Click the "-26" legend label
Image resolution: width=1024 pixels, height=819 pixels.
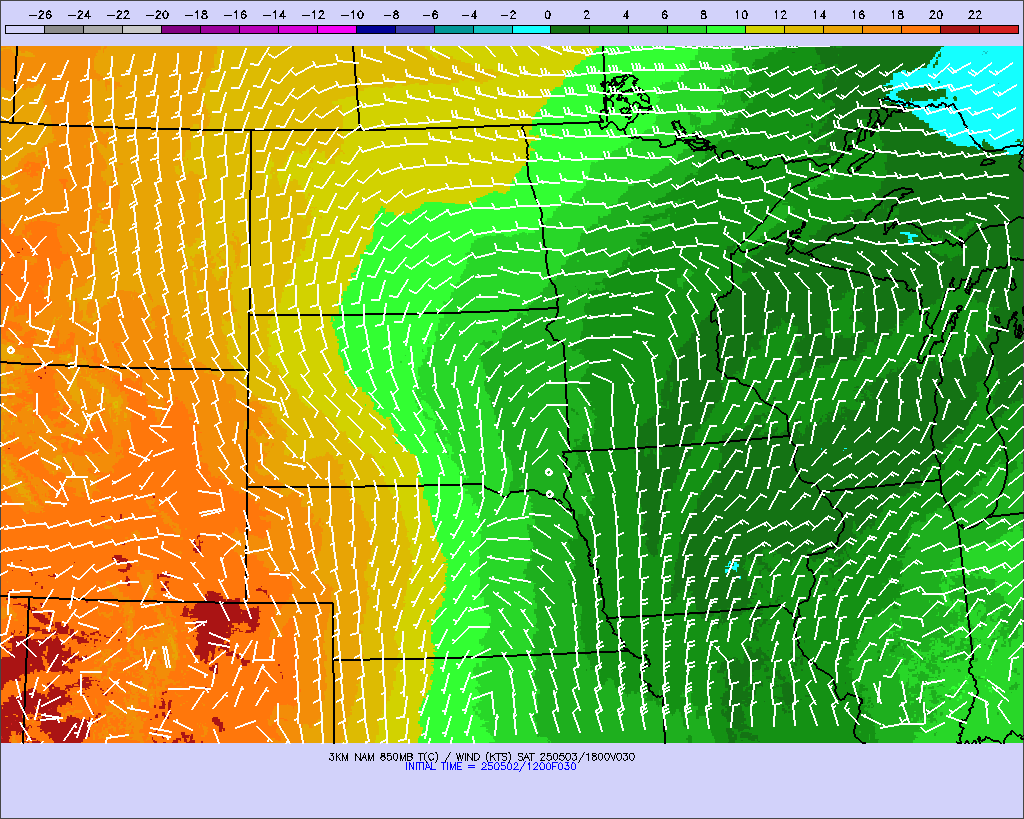tap(40, 14)
